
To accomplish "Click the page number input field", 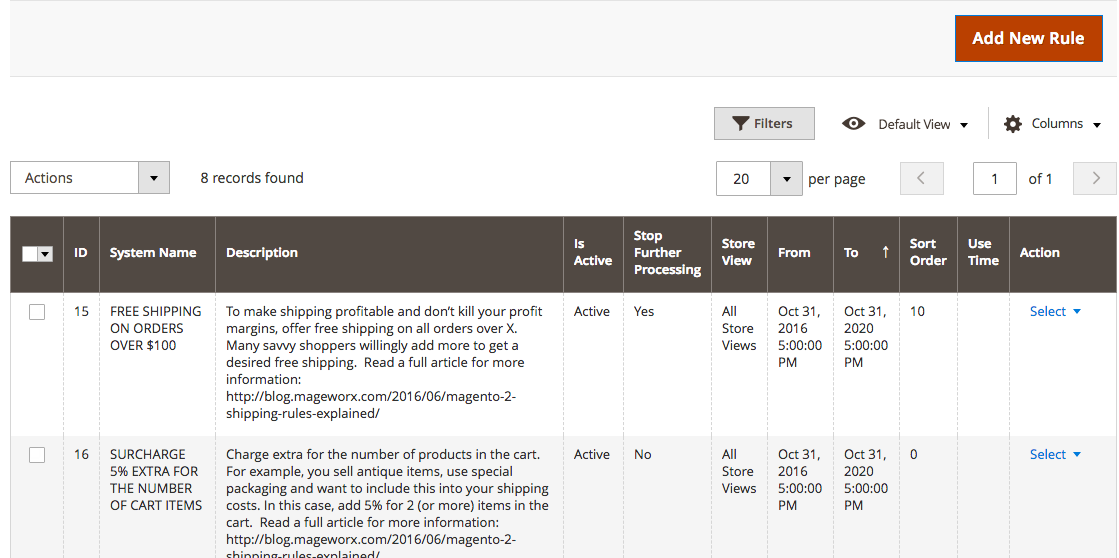I will pos(994,179).
